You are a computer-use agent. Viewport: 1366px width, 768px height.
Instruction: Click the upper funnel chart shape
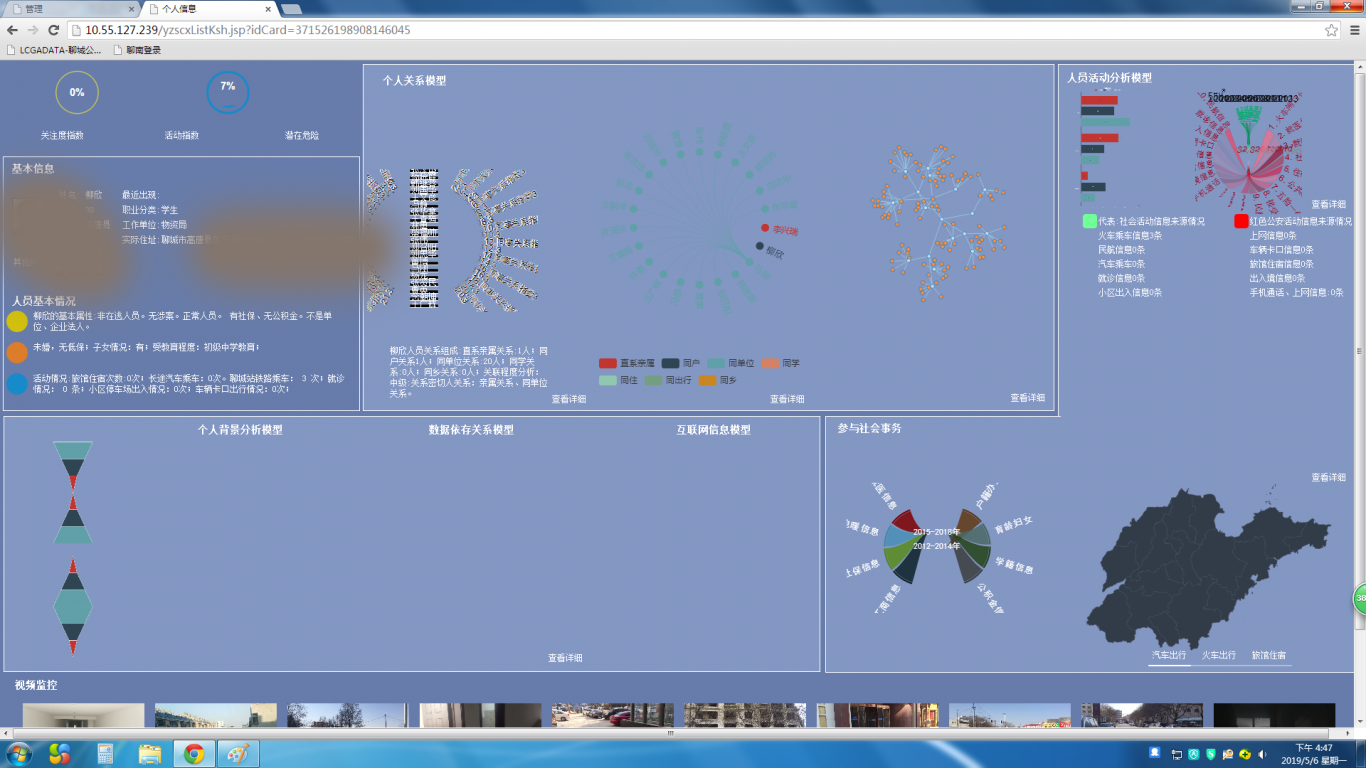[72, 492]
